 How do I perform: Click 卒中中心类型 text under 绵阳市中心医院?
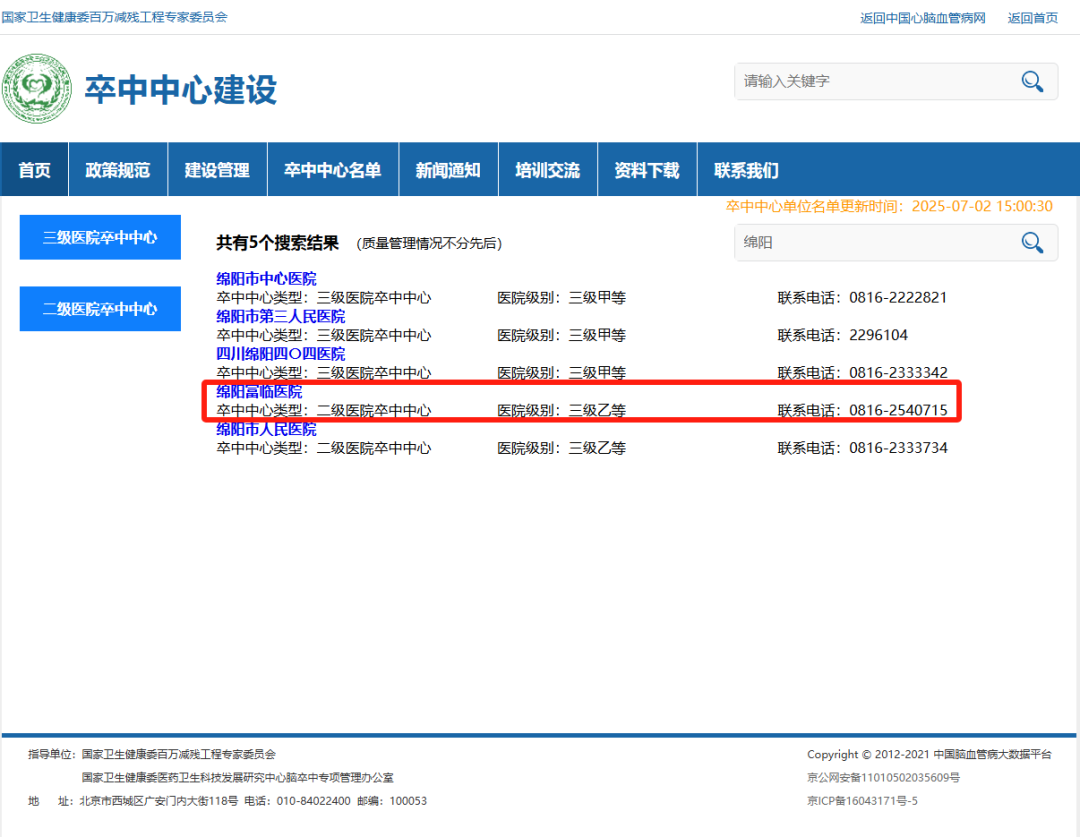coord(324,298)
